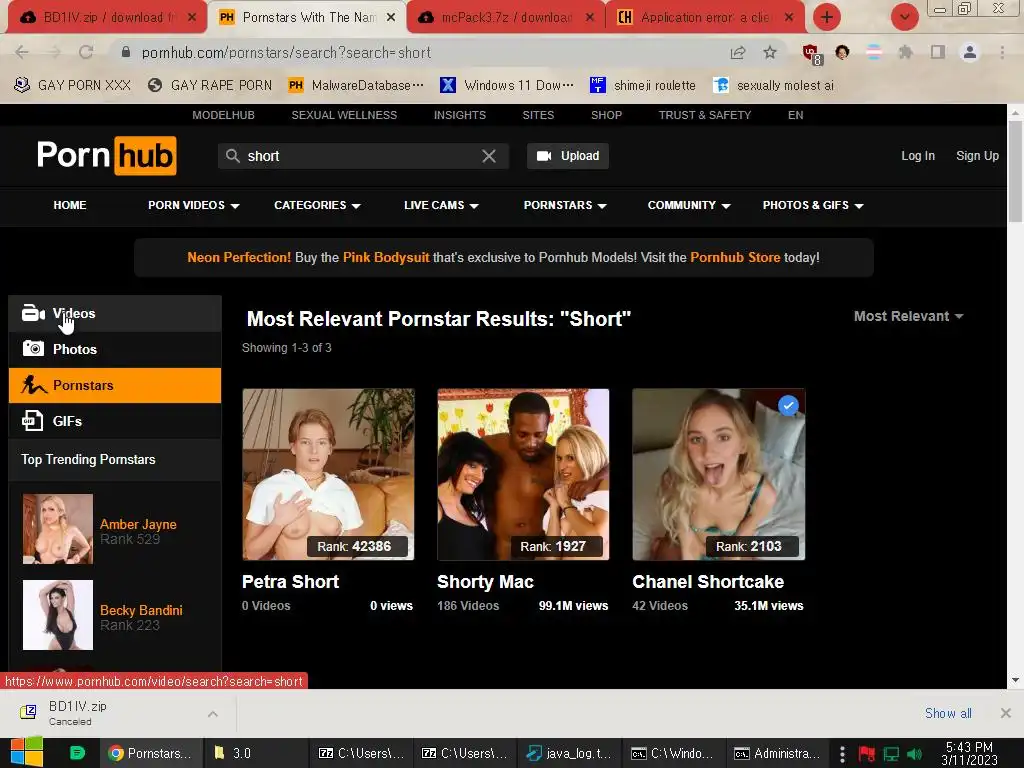Open the Most Relevant sort dropdown
The height and width of the screenshot is (768, 1024).
pos(908,316)
